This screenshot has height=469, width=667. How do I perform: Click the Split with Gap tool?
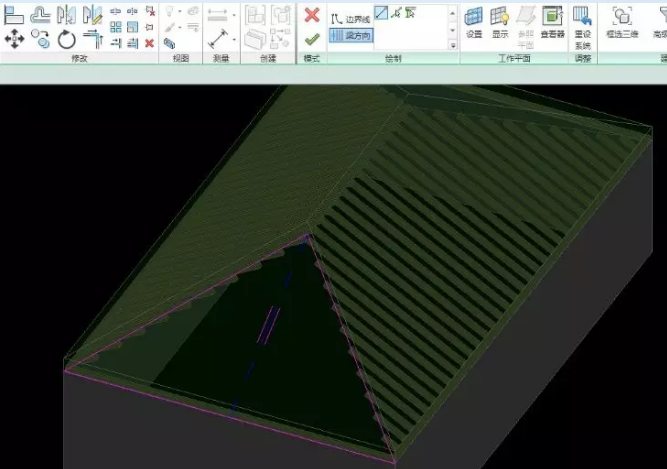tap(132, 11)
